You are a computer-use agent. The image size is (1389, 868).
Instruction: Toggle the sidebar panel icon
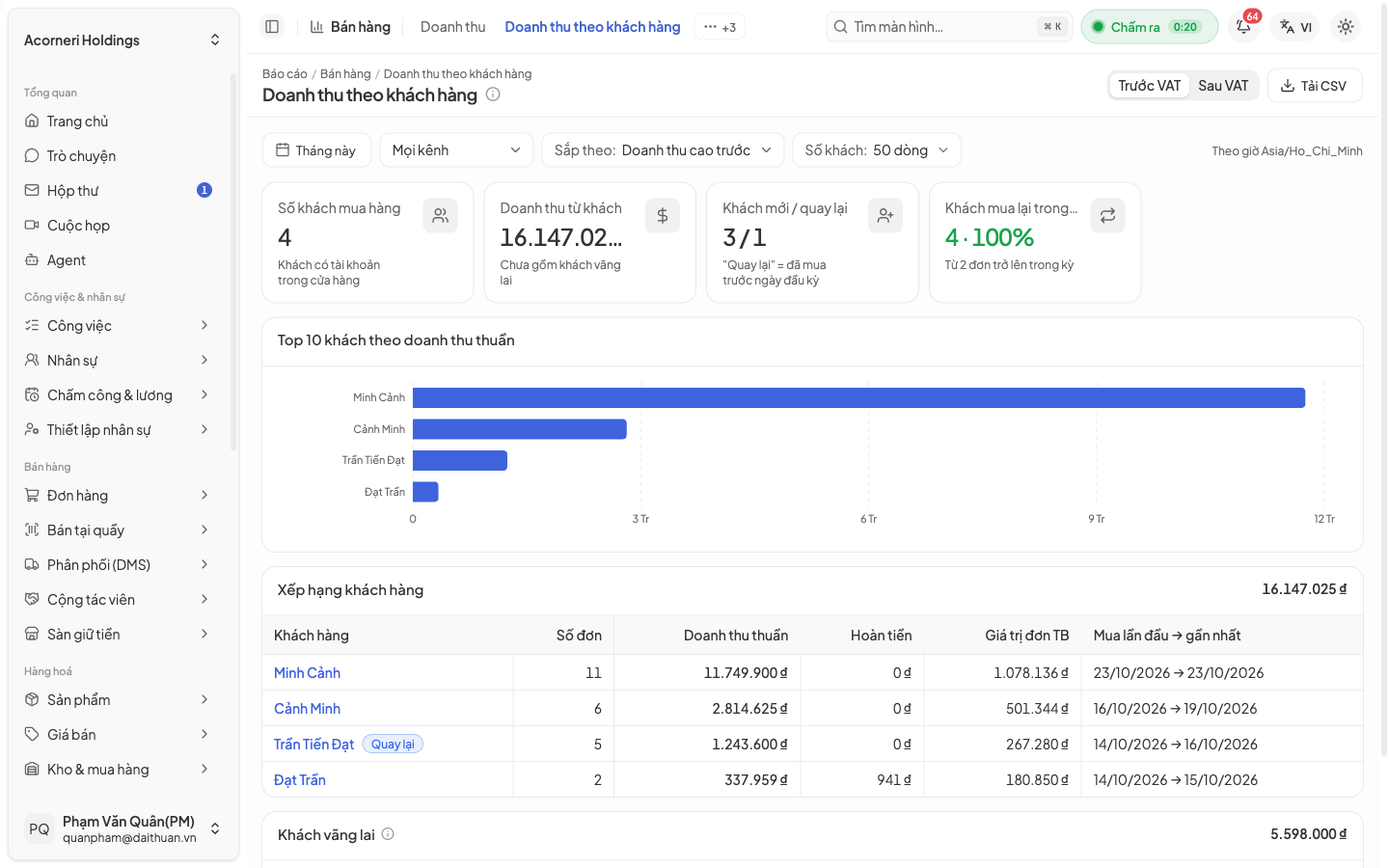[272, 27]
